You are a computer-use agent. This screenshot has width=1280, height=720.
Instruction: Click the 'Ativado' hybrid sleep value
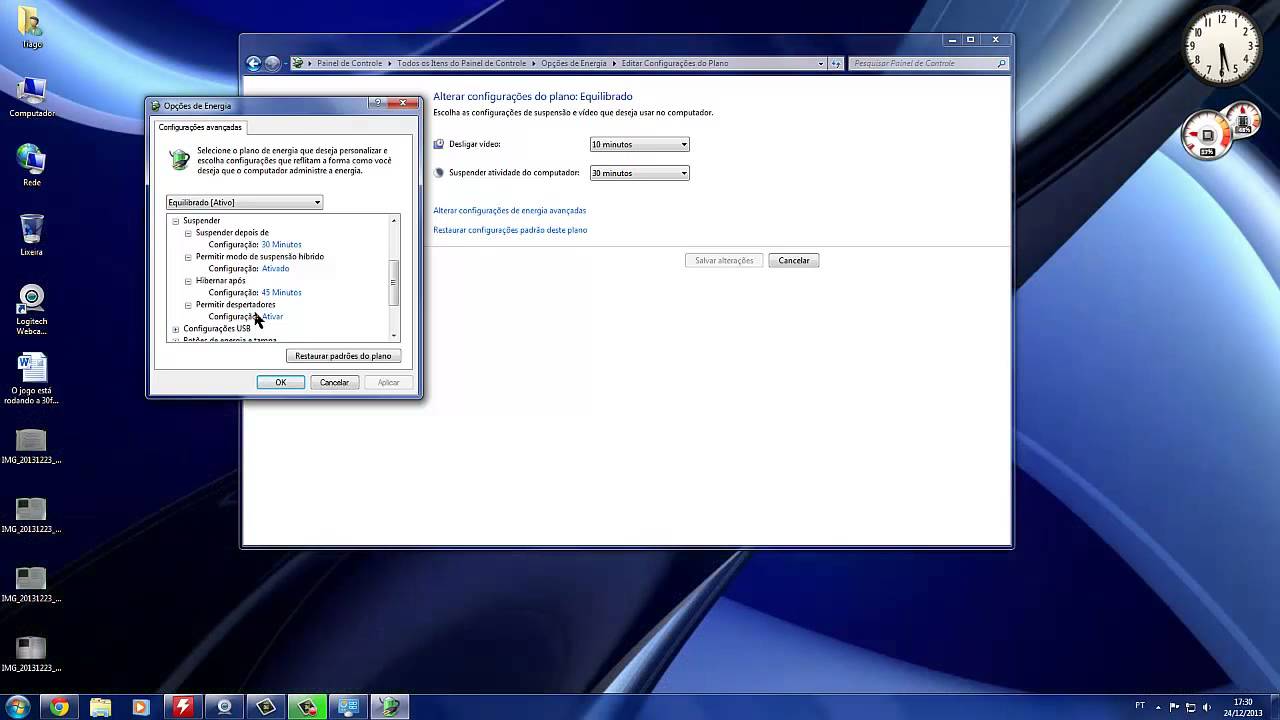275,269
